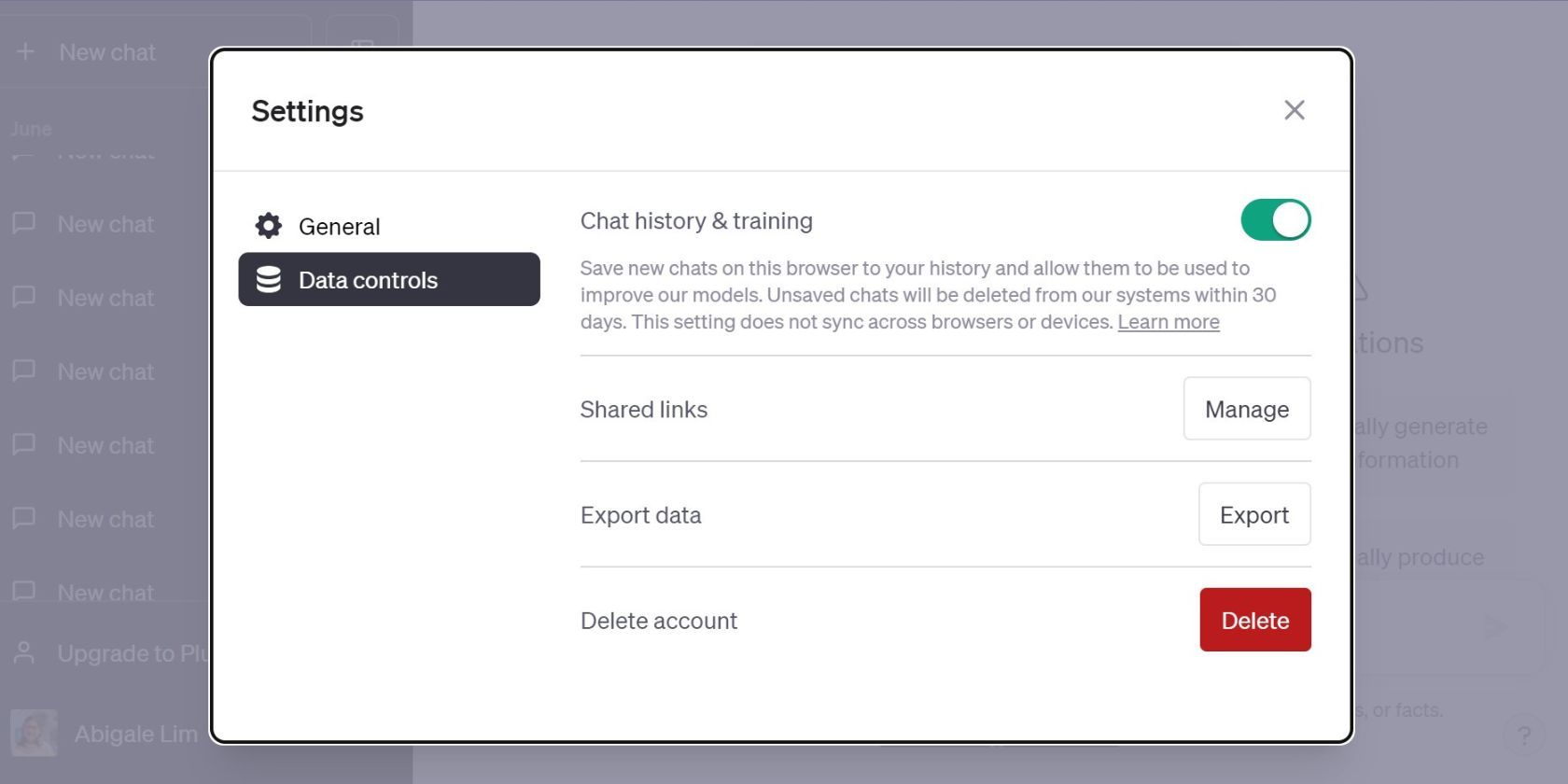Click the plus icon for New chat
This screenshot has width=1568, height=784.
25,52
